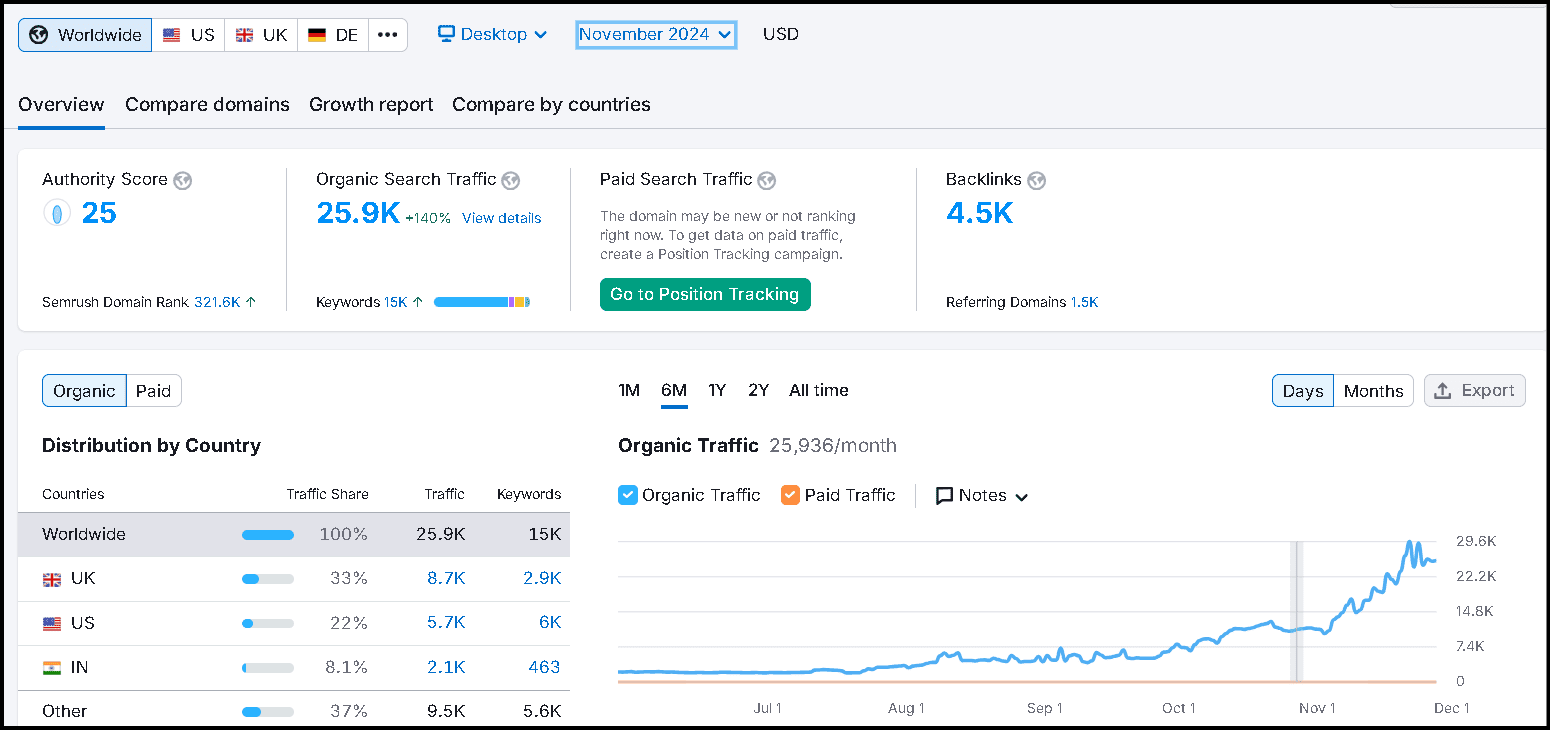
Task: Switch to the Compare domains tab
Action: pos(207,105)
